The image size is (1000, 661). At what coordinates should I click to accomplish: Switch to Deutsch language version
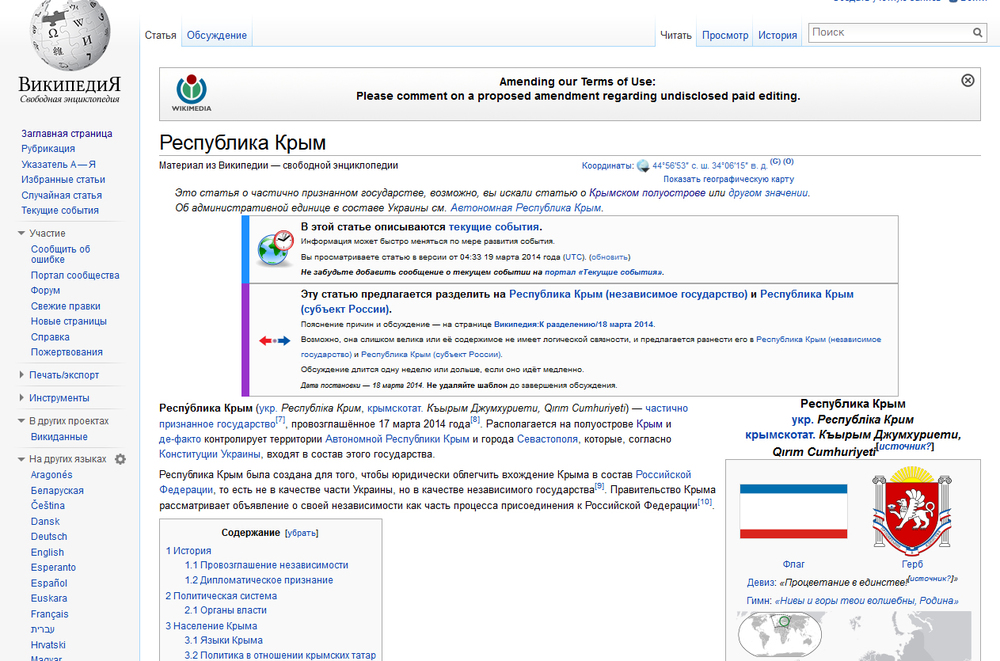point(49,537)
